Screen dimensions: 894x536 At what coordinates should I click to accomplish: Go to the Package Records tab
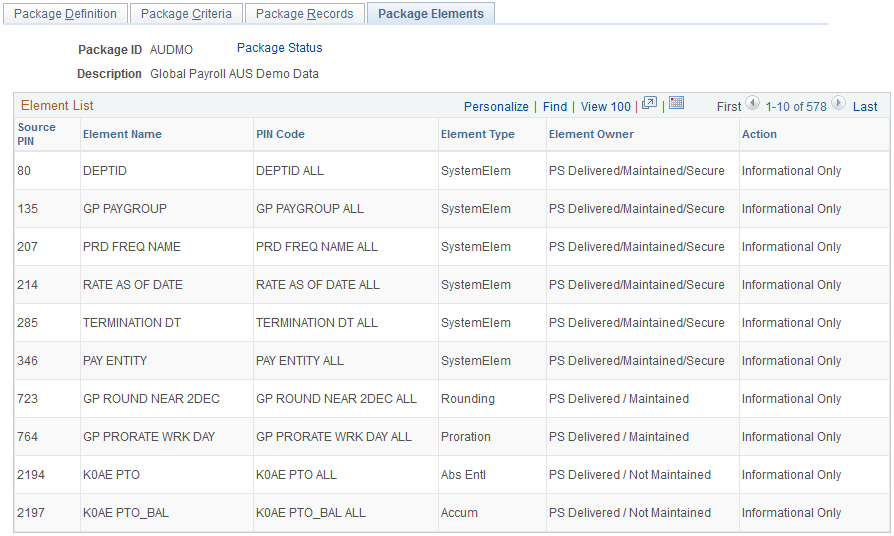coord(304,14)
